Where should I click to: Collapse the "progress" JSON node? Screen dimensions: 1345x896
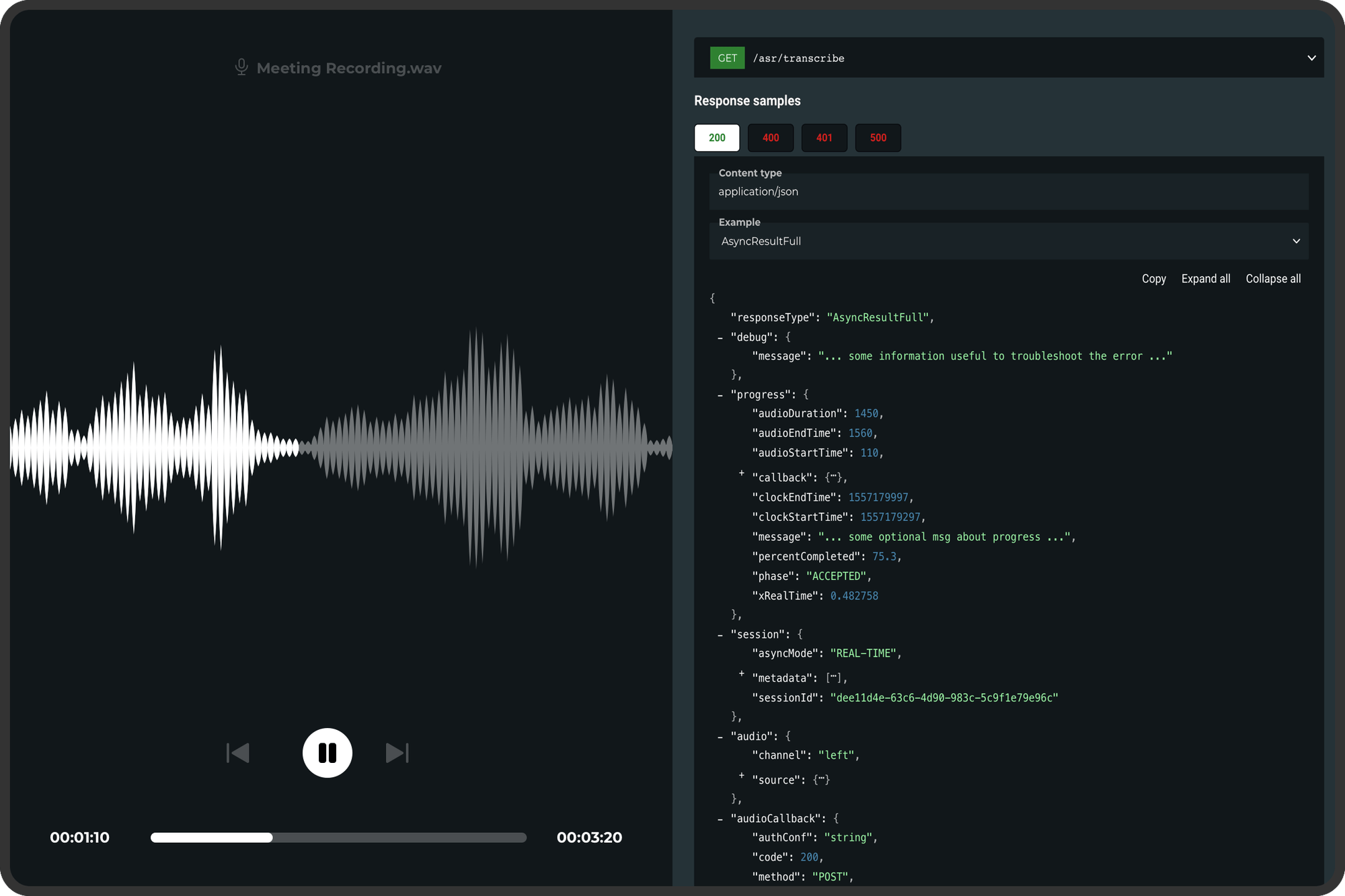point(720,395)
